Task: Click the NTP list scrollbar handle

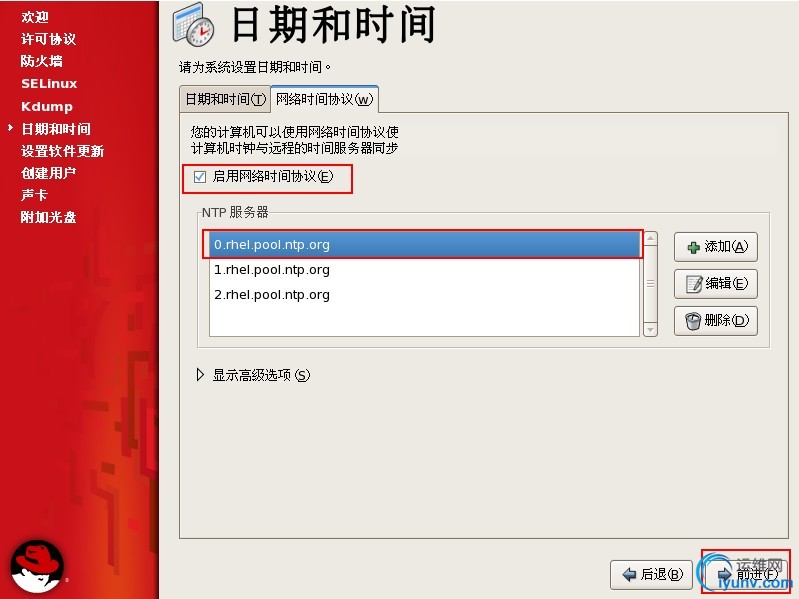Action: point(650,284)
